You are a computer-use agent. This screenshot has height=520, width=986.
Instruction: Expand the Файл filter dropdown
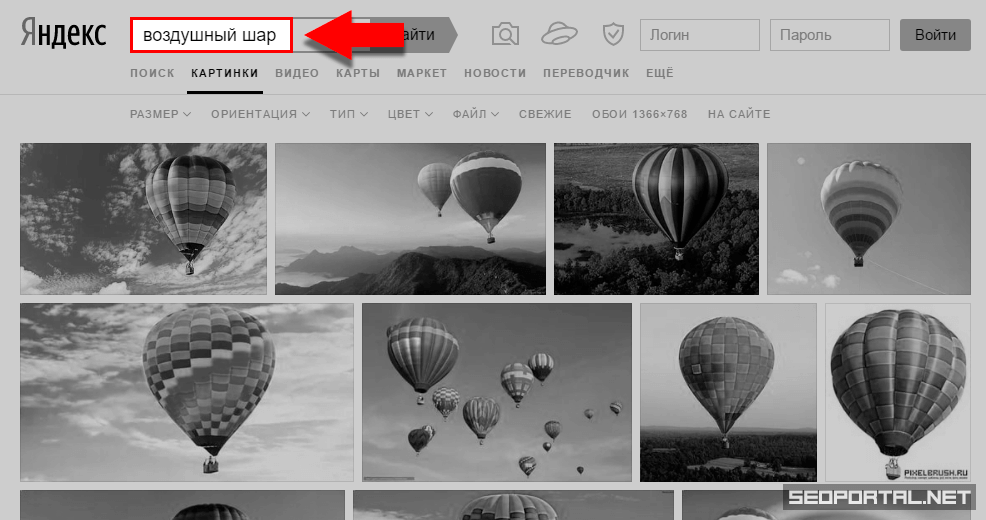pyautogui.click(x=474, y=114)
